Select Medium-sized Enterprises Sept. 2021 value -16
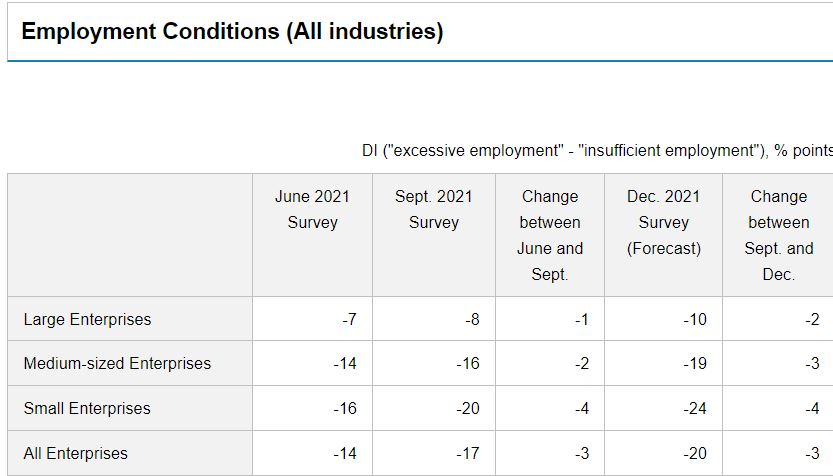833x476 pixels. (x=468, y=364)
